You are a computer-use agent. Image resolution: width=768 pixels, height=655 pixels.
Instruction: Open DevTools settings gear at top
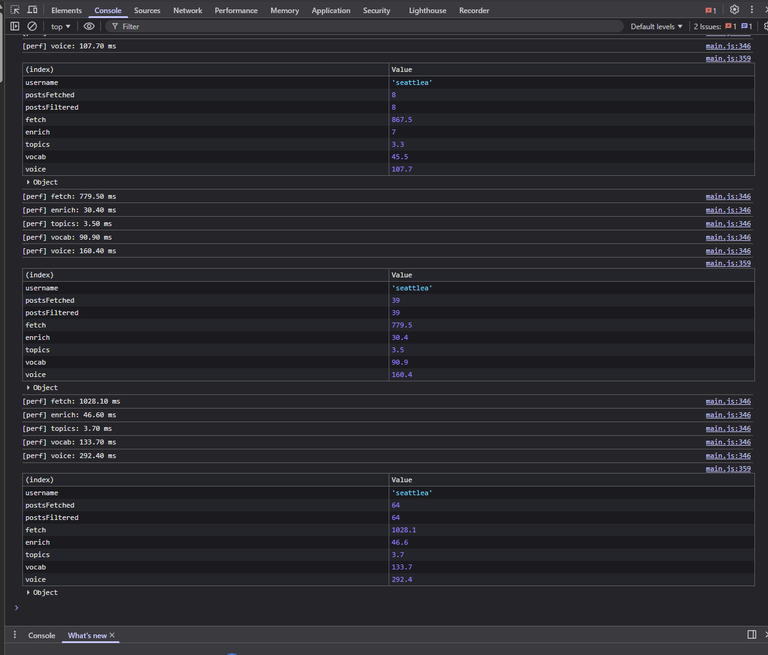[734, 10]
